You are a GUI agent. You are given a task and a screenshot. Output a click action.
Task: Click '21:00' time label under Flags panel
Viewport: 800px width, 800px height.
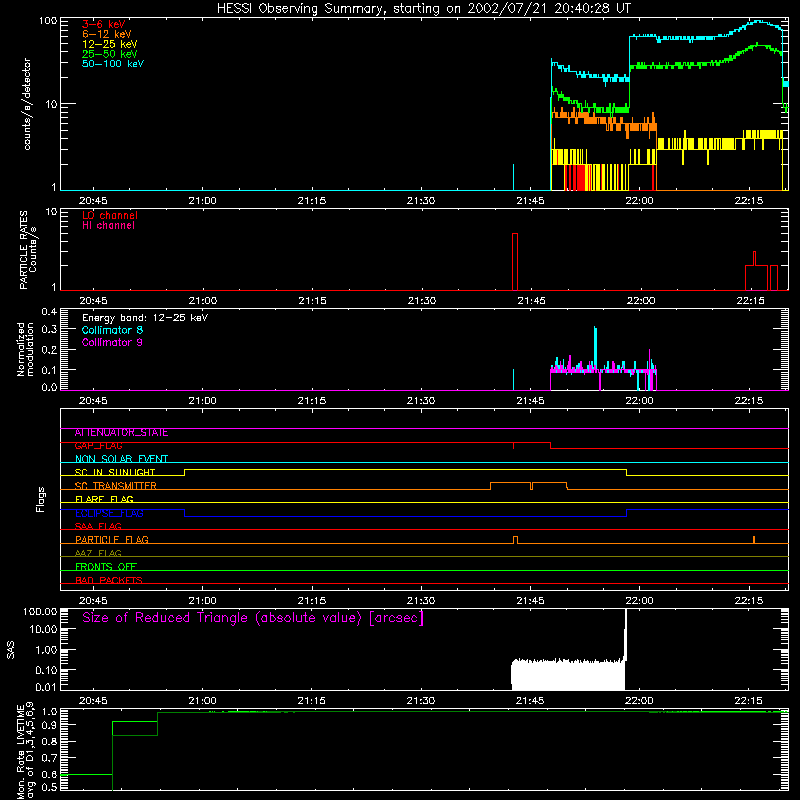pos(203,601)
